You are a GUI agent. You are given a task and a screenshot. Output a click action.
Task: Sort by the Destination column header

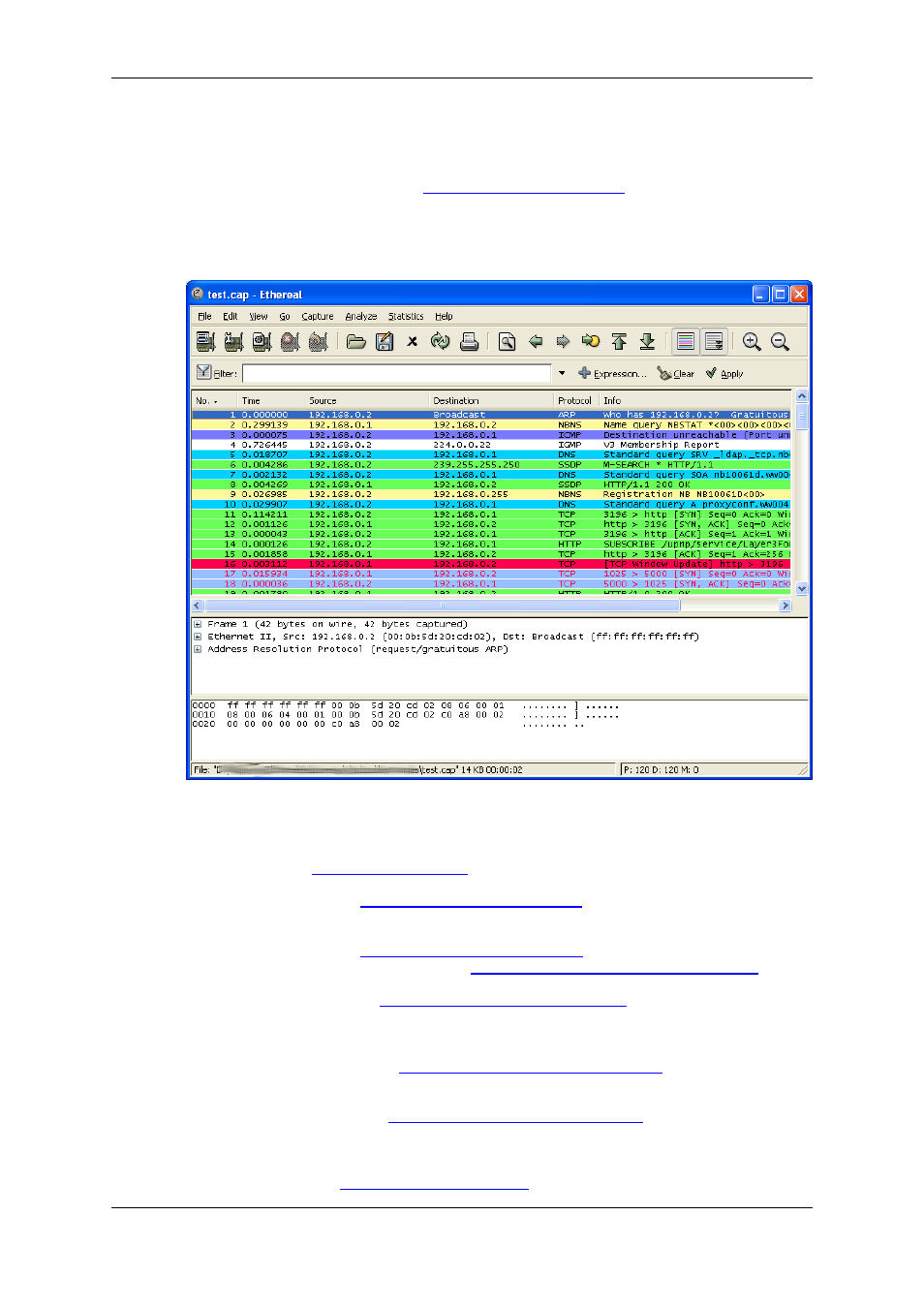tap(492, 400)
